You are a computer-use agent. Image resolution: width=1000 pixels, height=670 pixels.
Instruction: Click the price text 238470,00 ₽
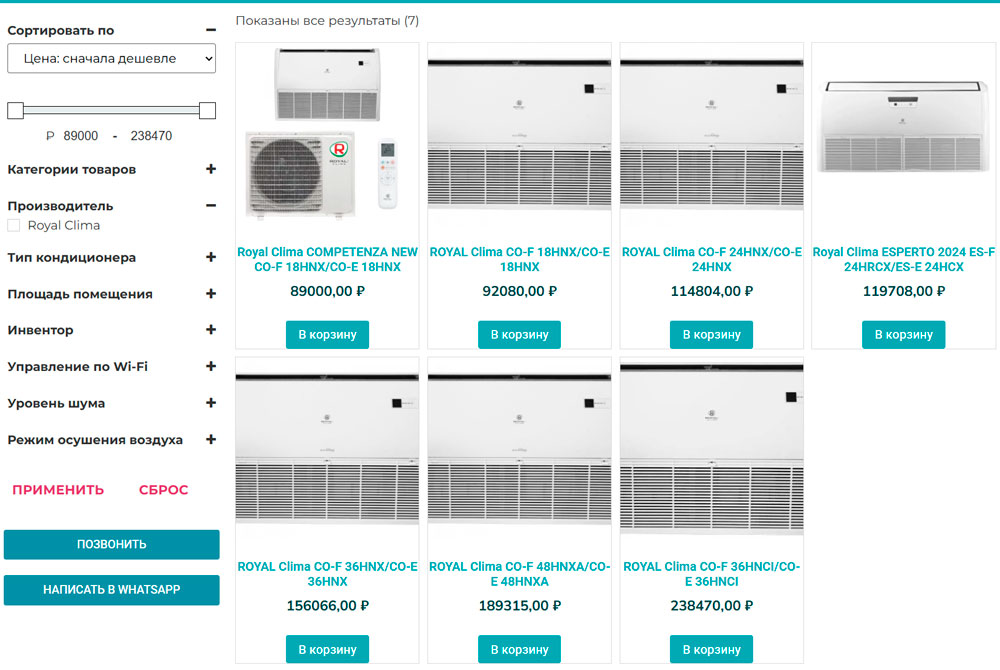(x=712, y=606)
